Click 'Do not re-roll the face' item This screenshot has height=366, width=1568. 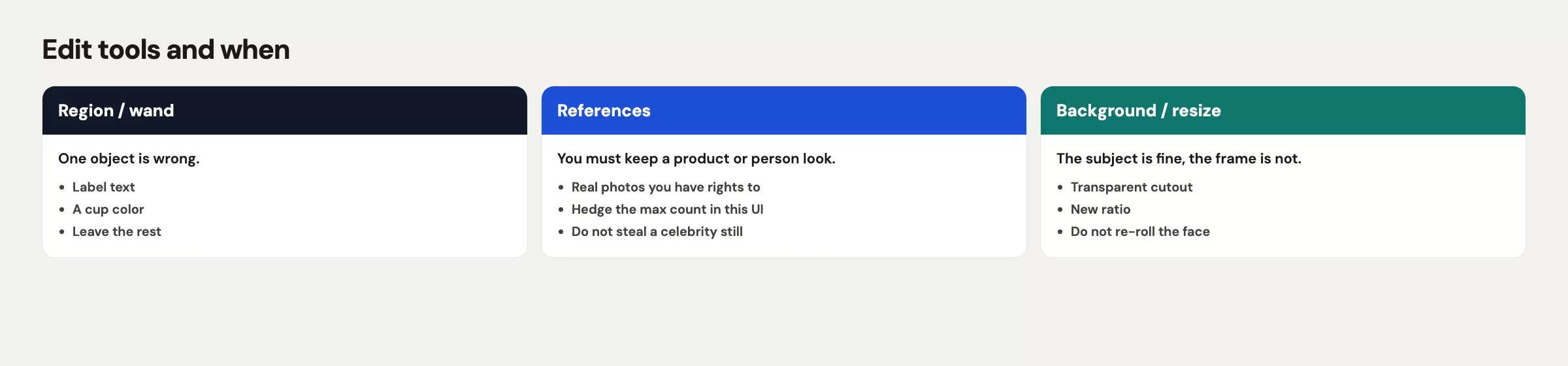tap(1140, 231)
